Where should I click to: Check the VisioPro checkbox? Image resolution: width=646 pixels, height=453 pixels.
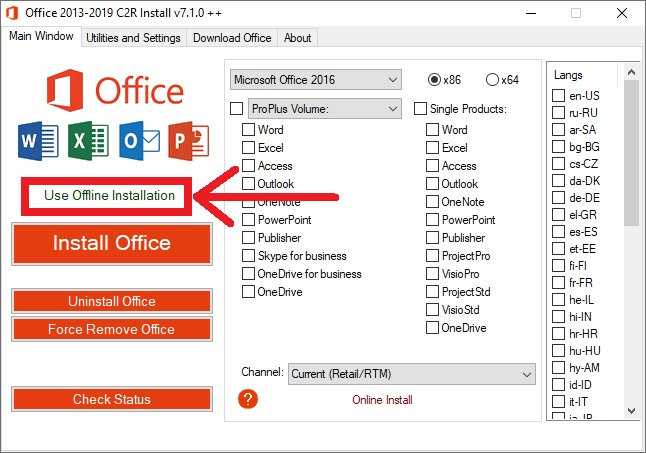(432, 273)
